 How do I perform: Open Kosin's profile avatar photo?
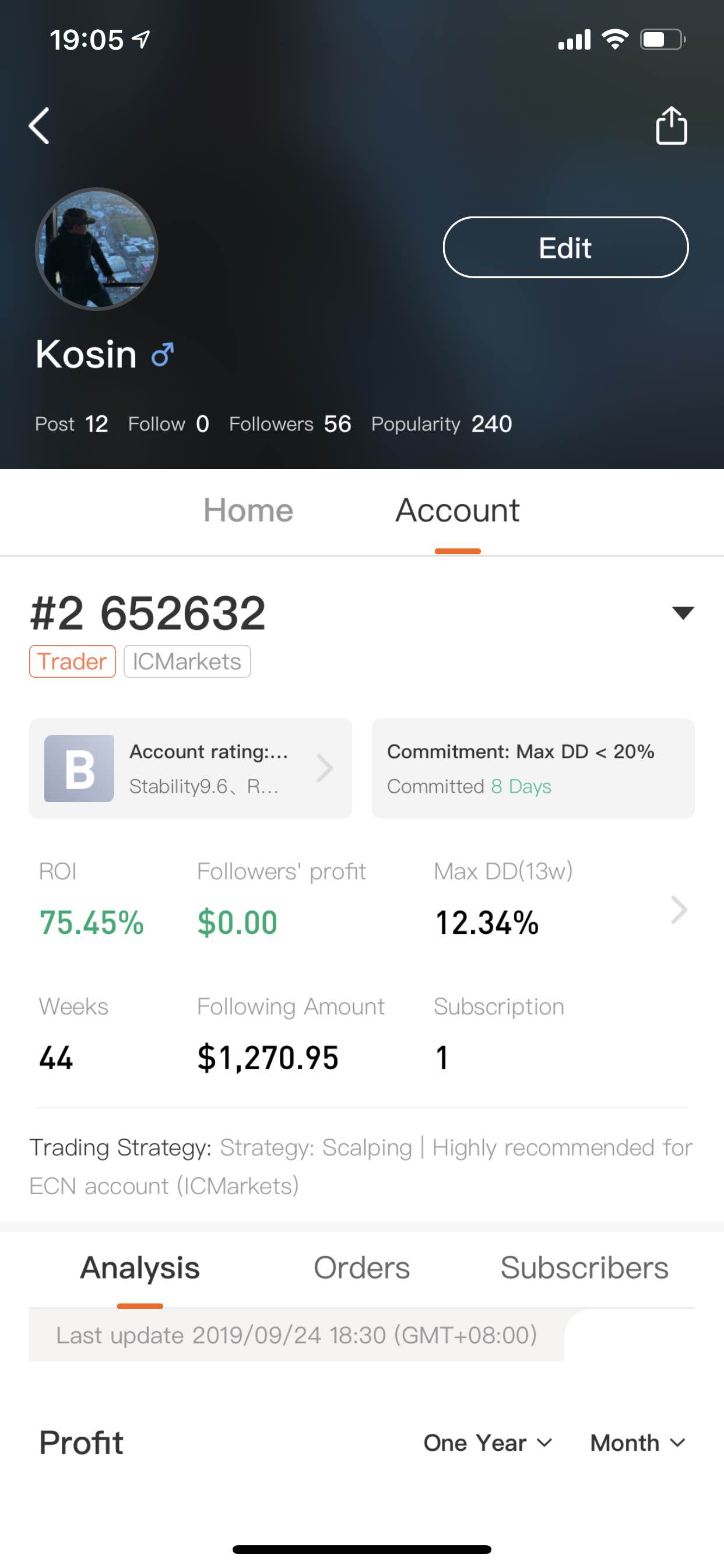pos(96,249)
